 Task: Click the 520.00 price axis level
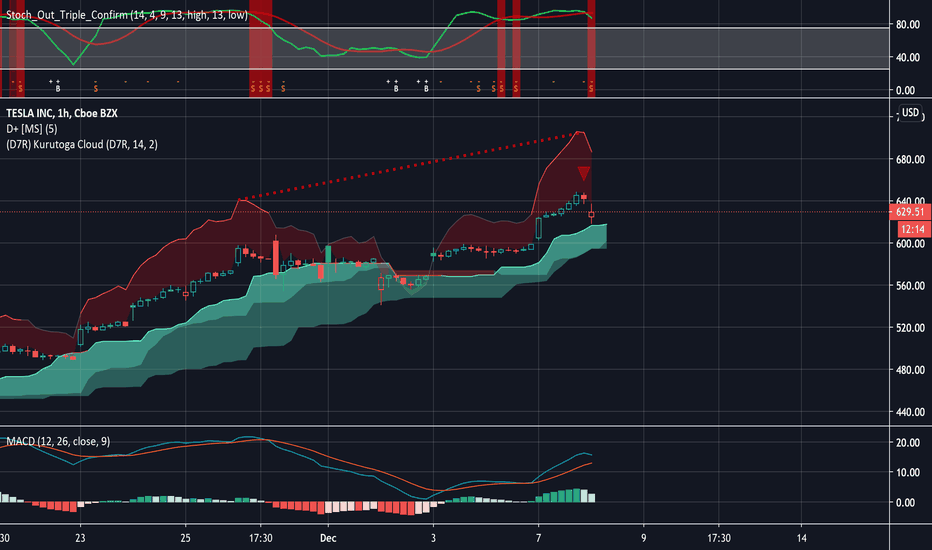pyautogui.click(x=910, y=328)
